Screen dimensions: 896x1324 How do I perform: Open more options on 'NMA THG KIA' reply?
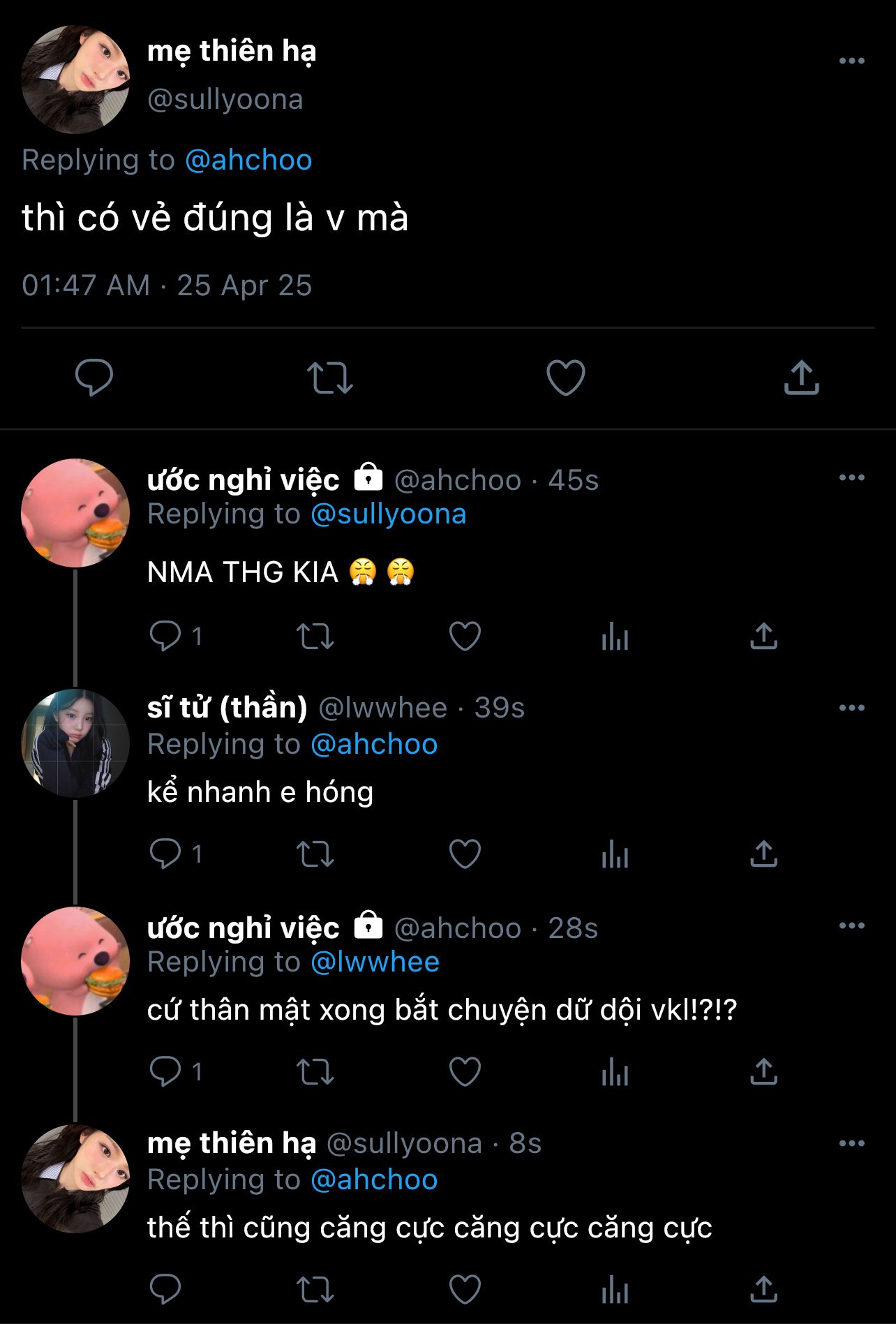[851, 478]
